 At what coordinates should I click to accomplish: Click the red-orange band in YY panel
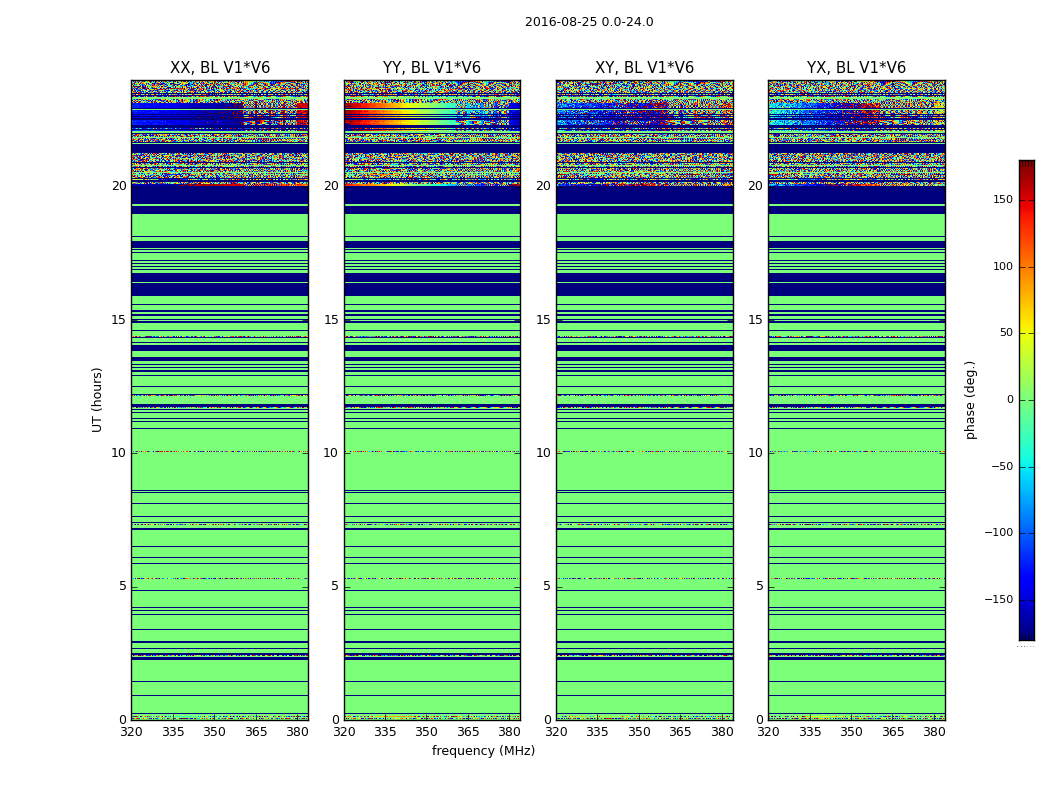(x=400, y=122)
